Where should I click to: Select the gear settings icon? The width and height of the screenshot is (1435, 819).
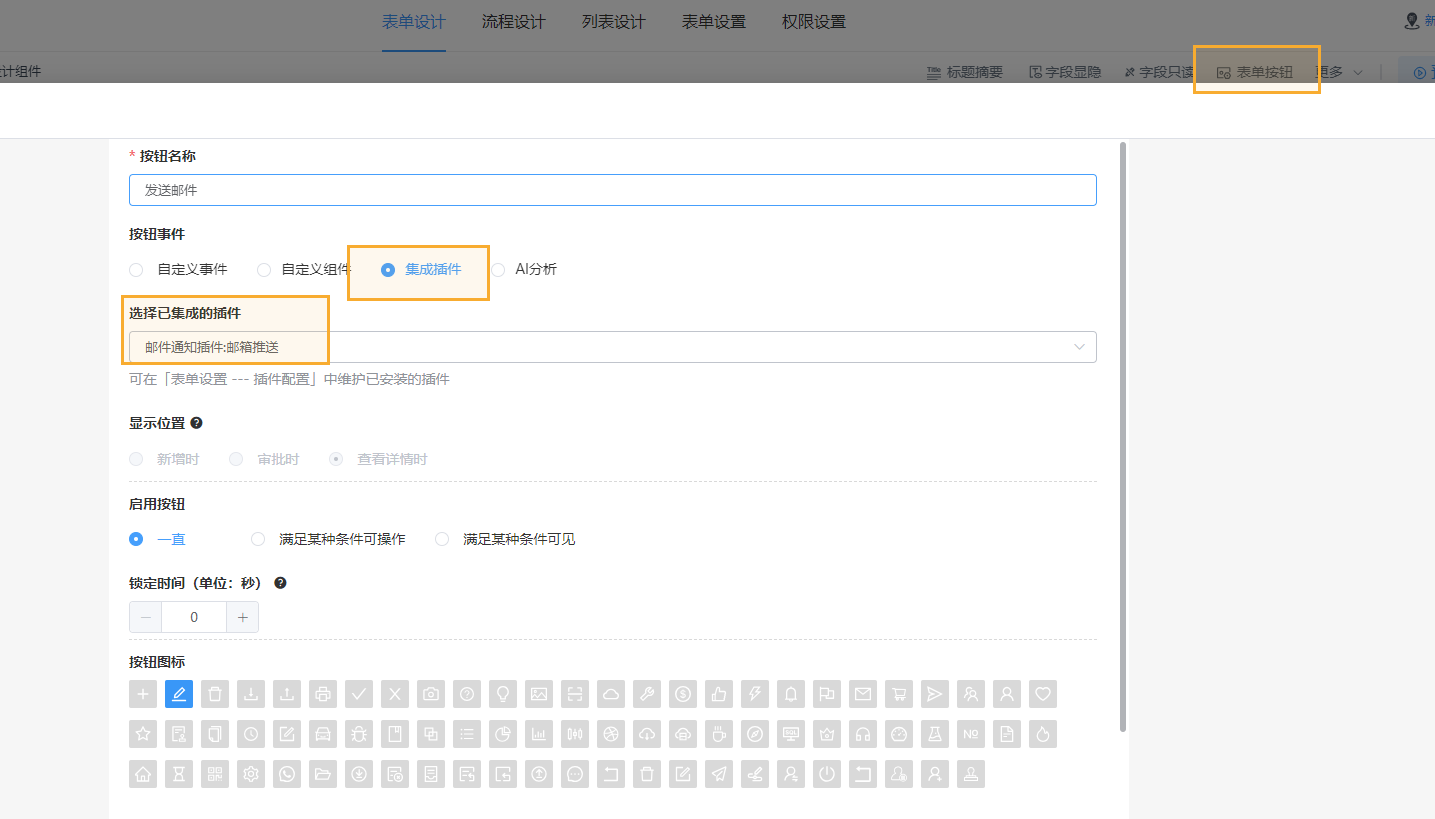[251, 773]
